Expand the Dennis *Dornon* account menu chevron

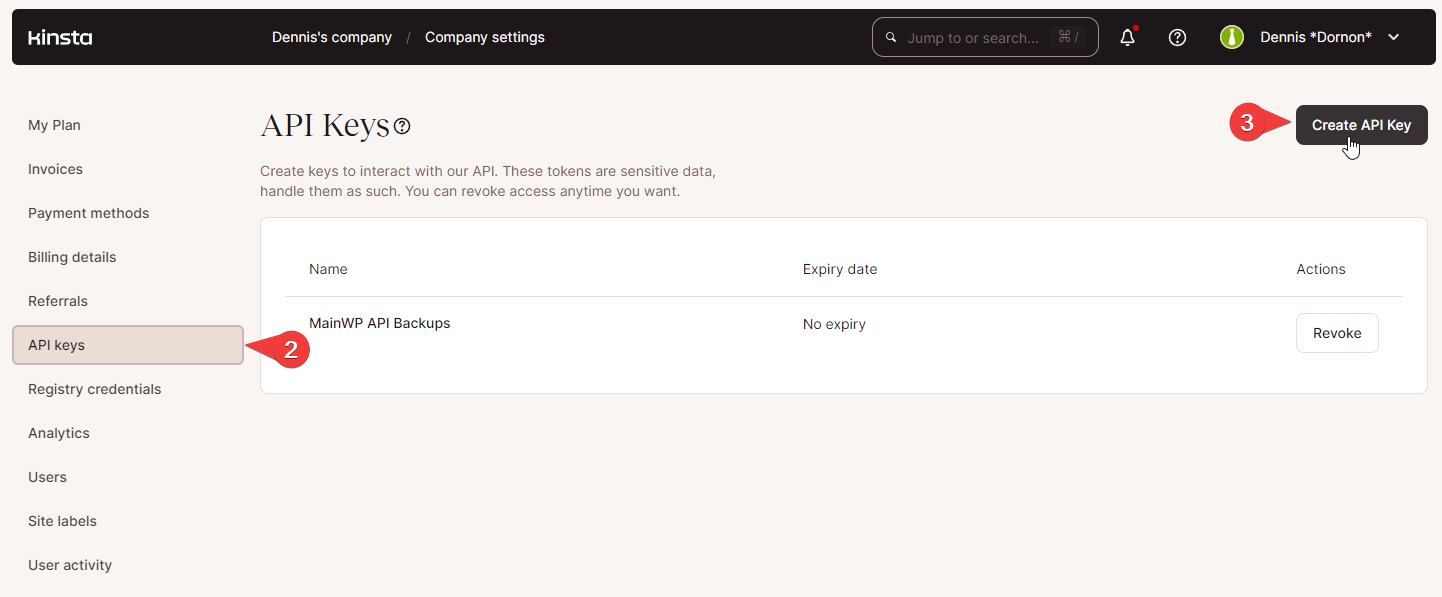click(x=1394, y=37)
